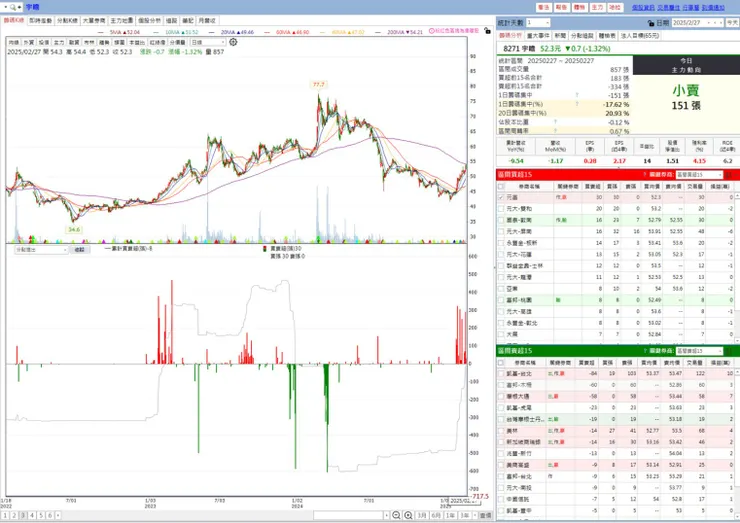Tick the 大展 broker checkbox
740x523 pixels.
click(x=501, y=334)
